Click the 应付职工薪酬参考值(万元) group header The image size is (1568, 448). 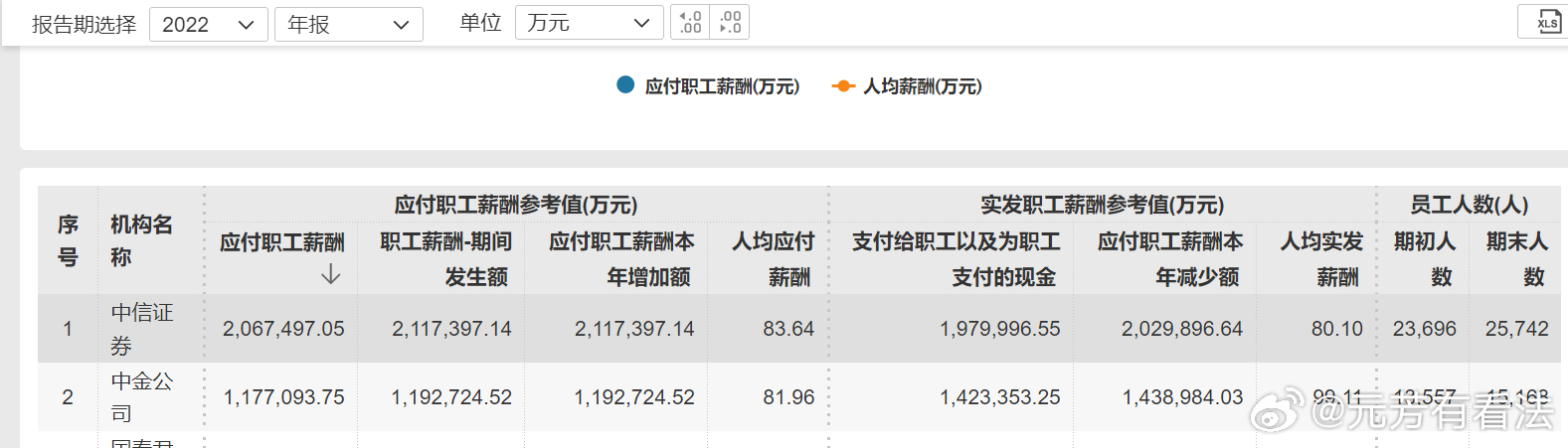tap(516, 205)
